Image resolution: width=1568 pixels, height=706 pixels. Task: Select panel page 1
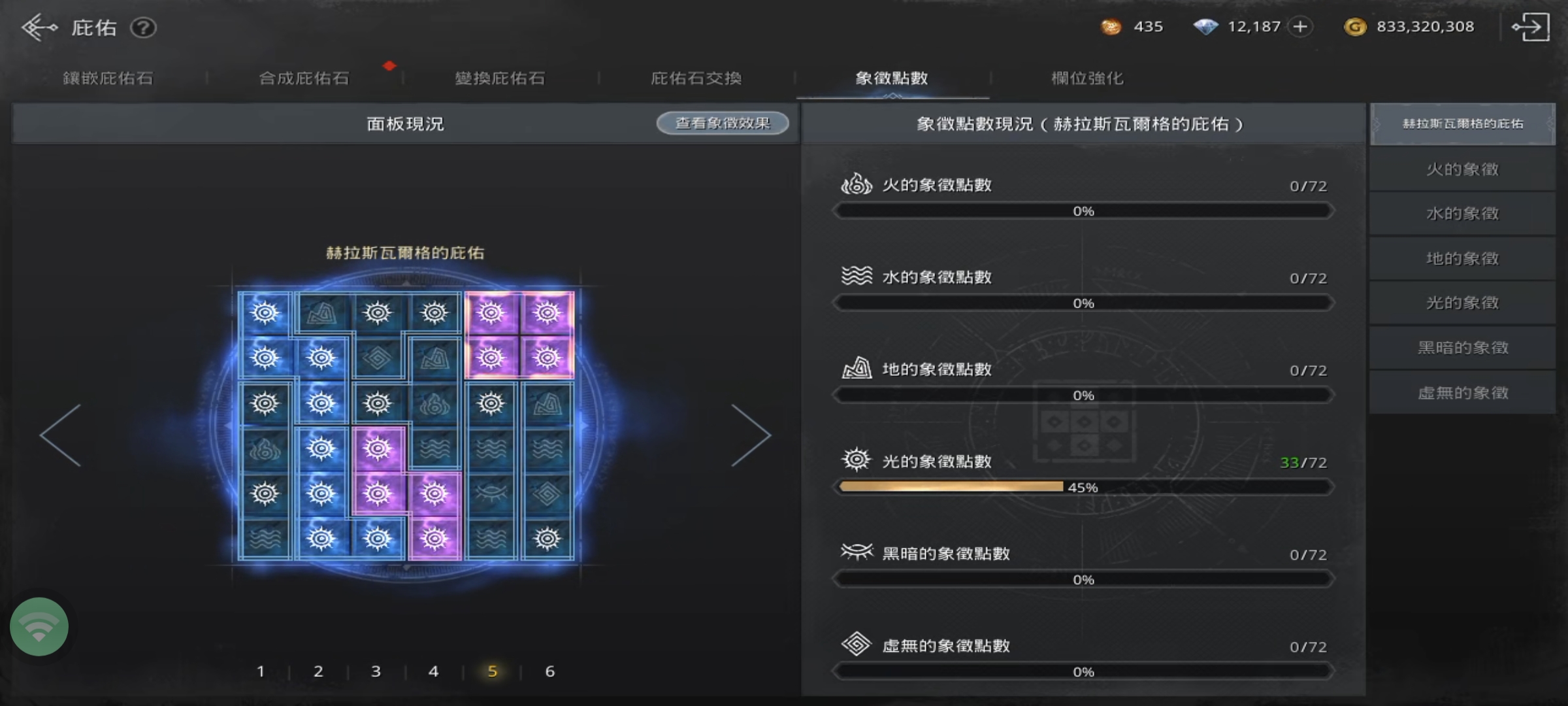point(261,671)
